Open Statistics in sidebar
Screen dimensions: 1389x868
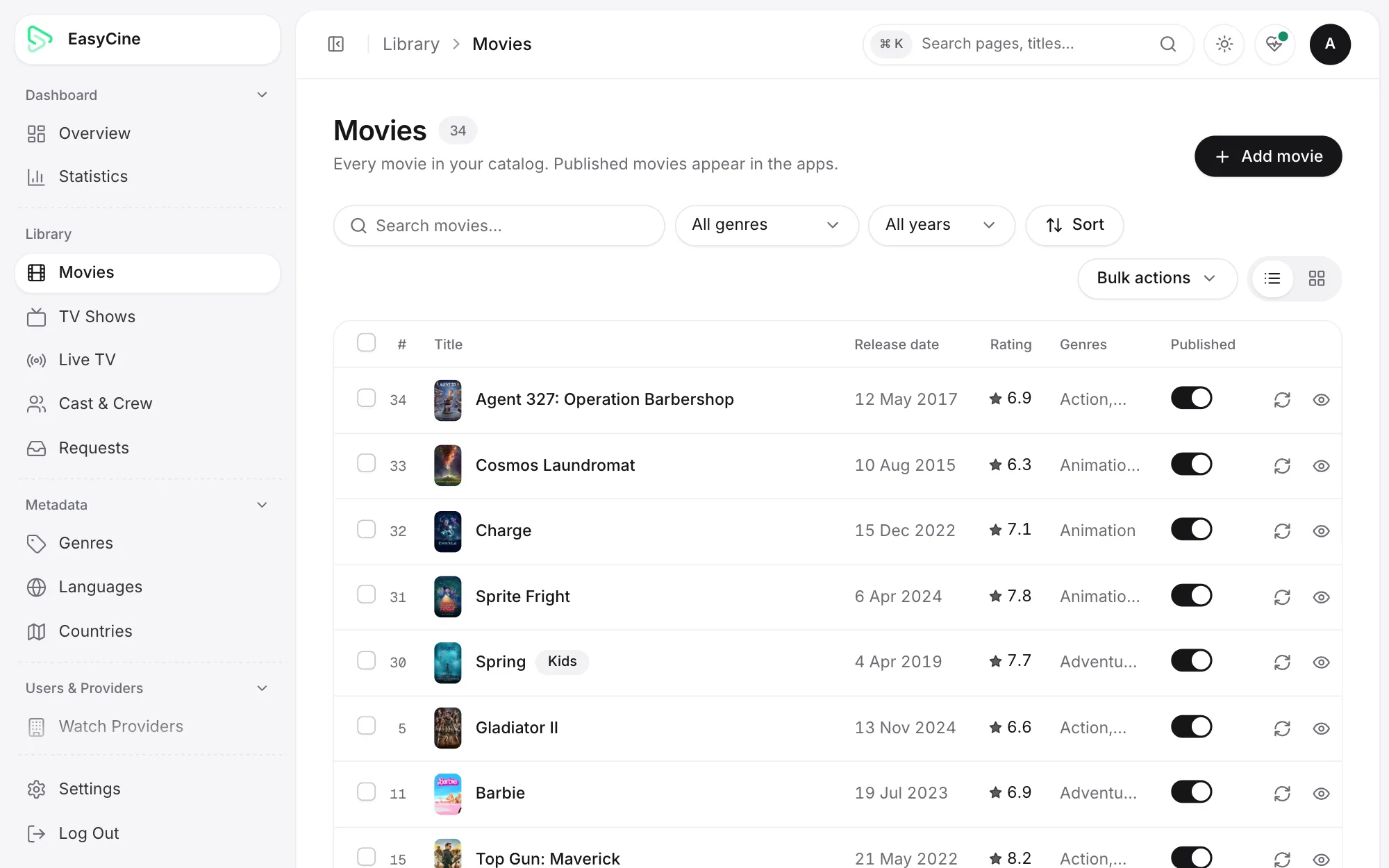[x=147, y=176]
